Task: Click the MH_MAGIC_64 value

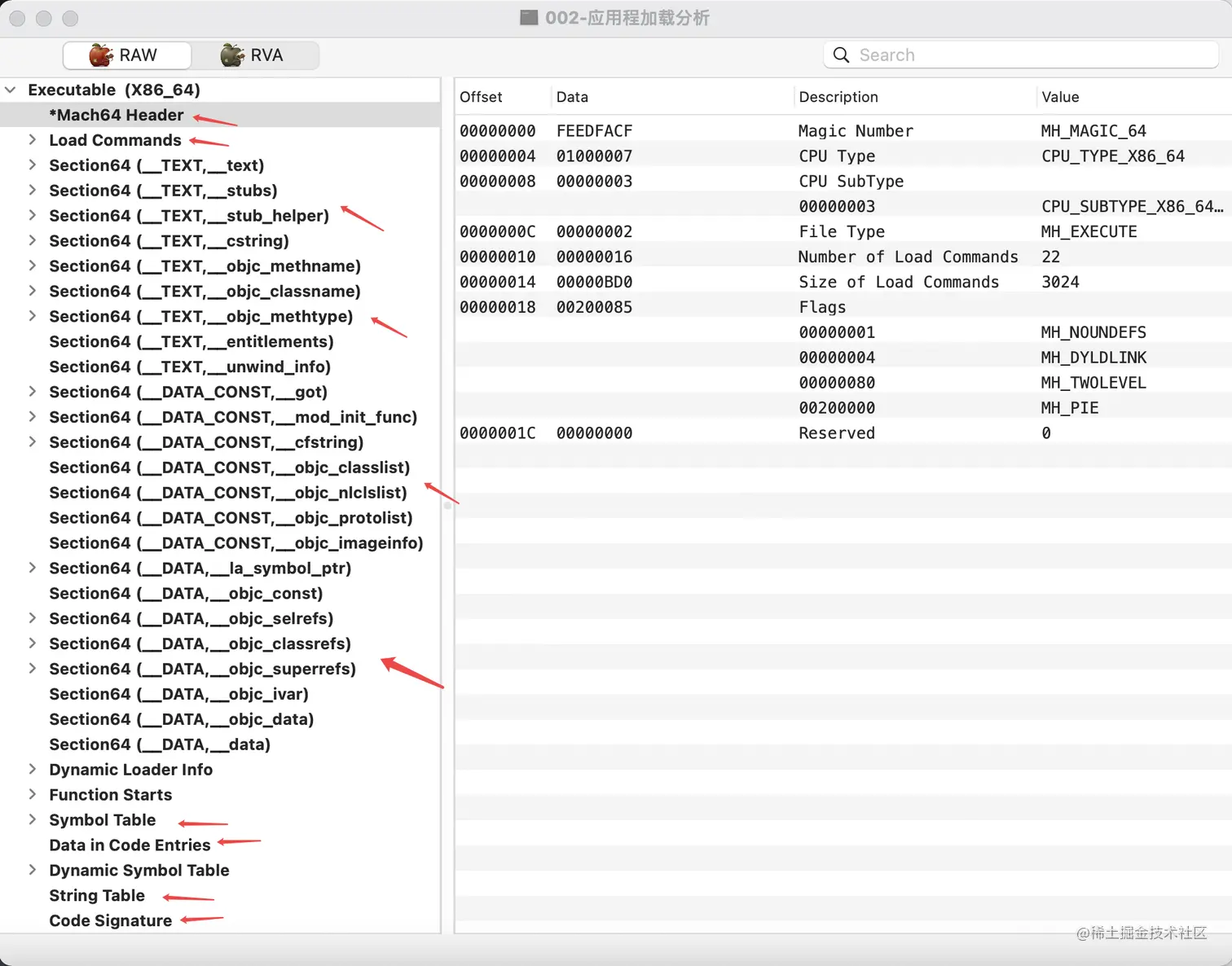Action: 1093,131
